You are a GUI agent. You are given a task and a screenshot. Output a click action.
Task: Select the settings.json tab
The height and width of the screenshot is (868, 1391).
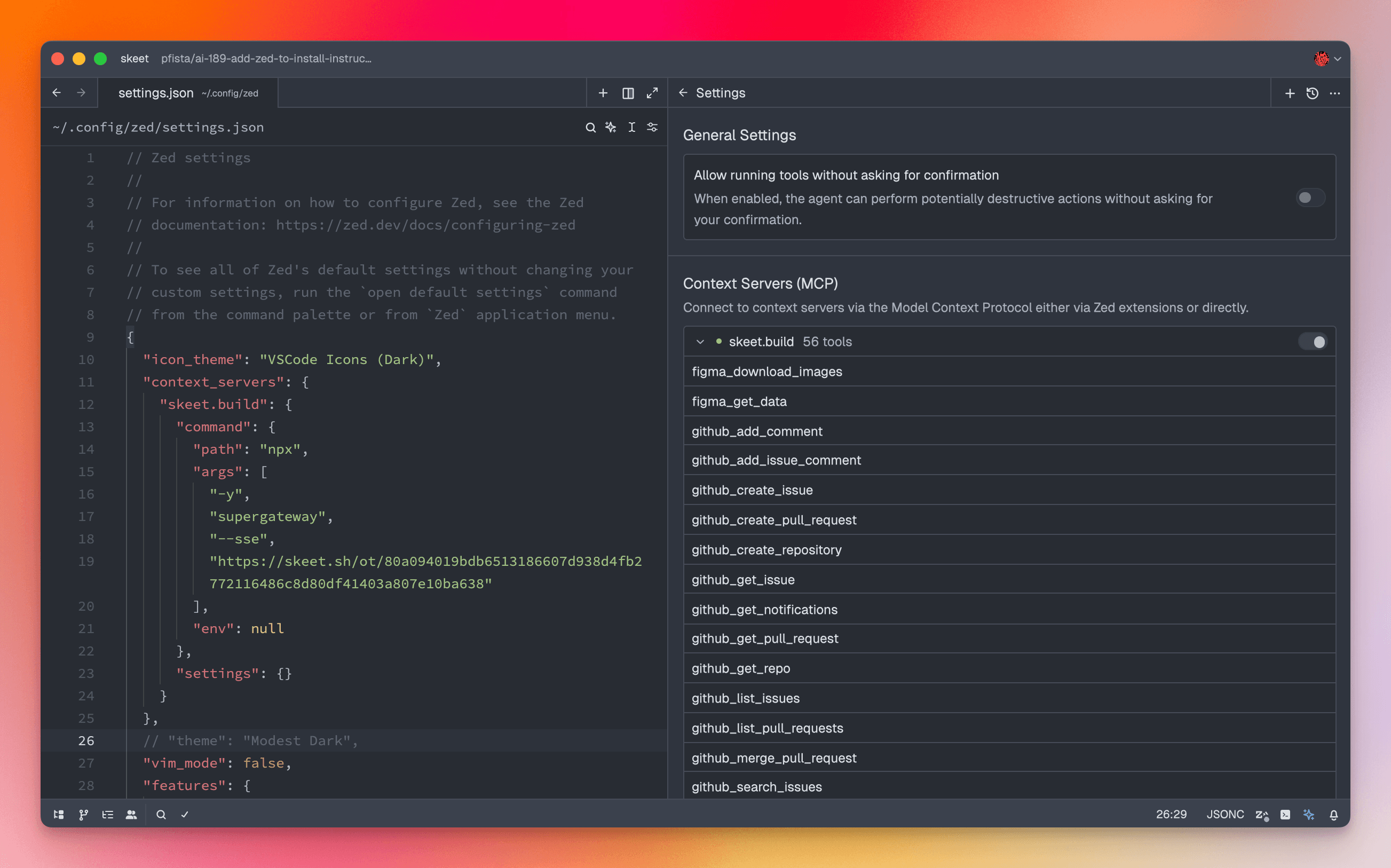point(188,93)
